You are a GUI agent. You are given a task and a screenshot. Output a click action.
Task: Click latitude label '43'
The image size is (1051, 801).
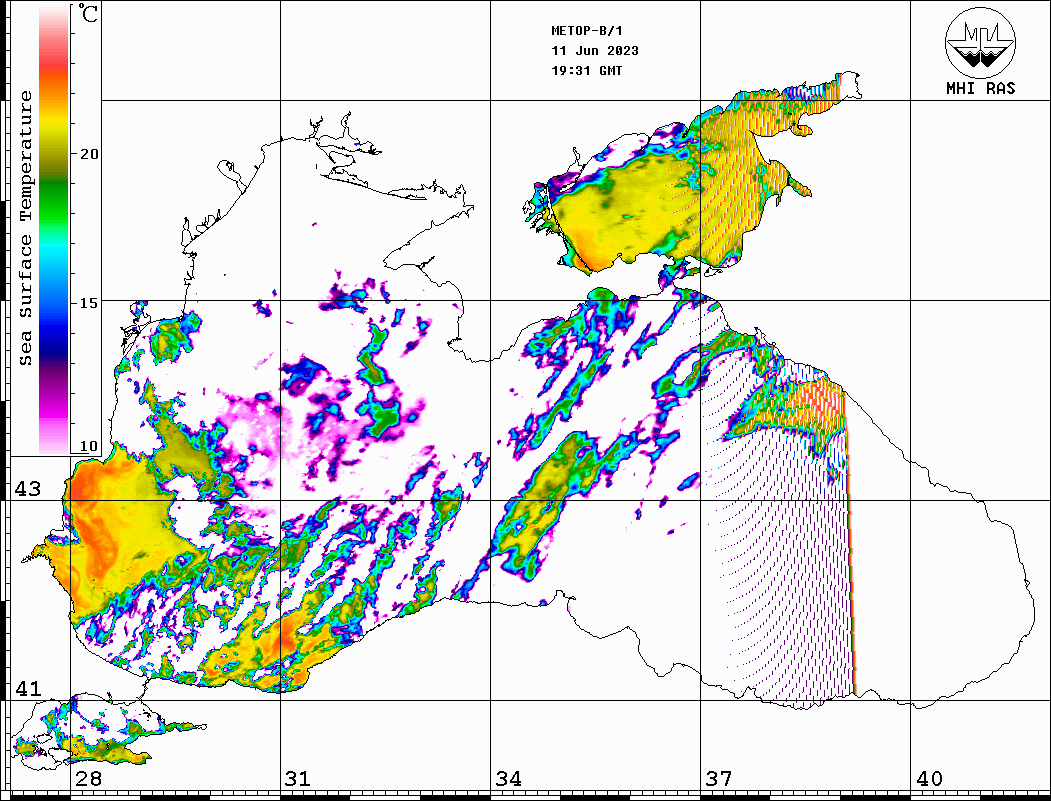tap(27, 489)
